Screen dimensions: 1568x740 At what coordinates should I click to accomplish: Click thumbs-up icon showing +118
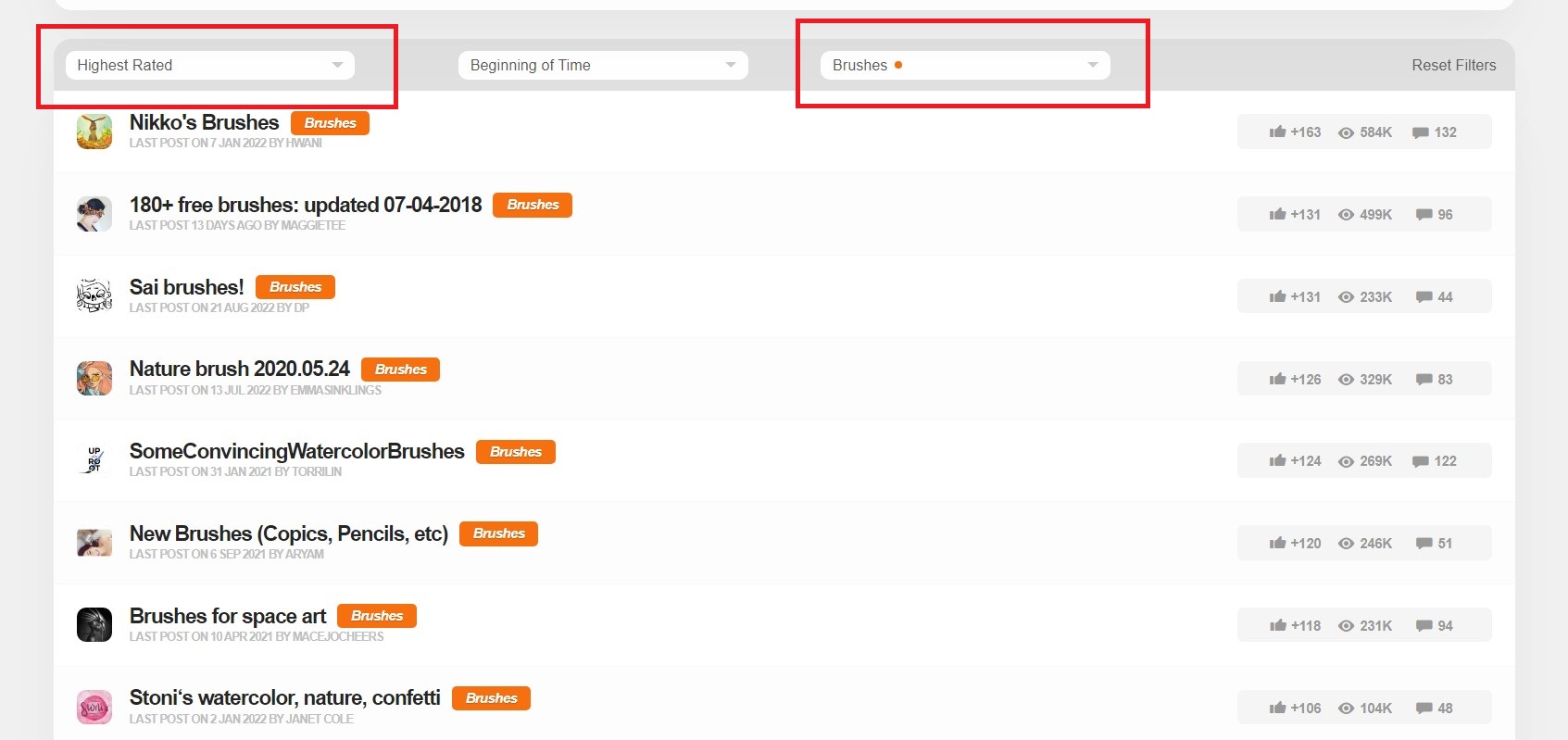click(x=1277, y=625)
